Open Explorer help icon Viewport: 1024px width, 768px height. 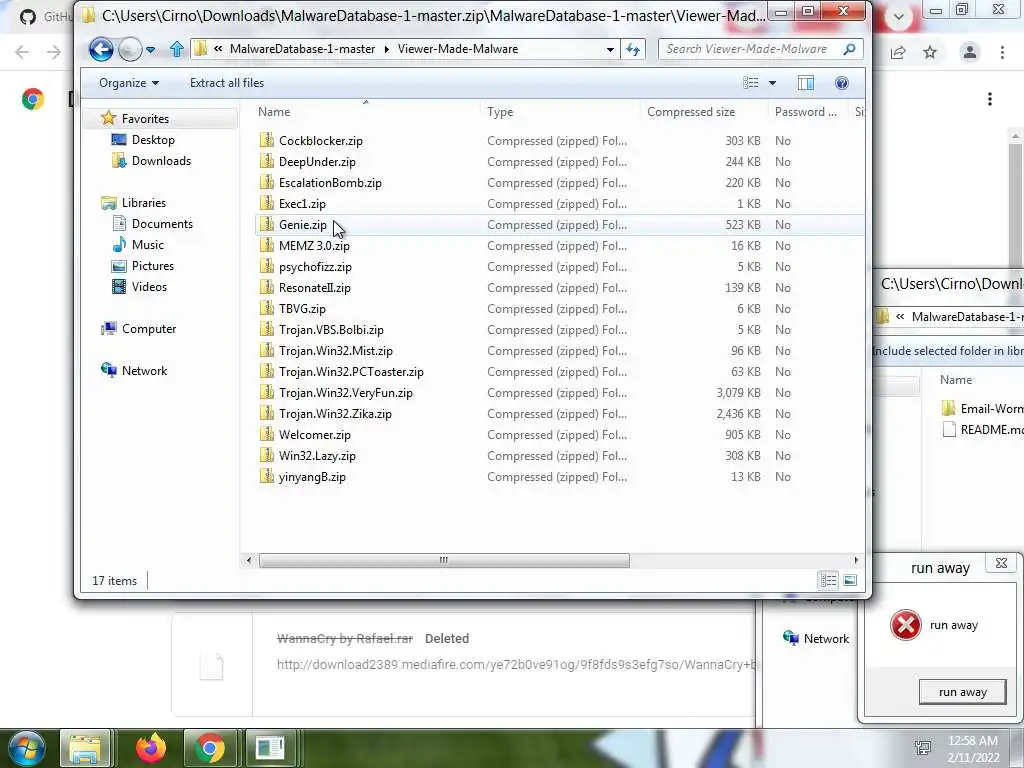tap(842, 83)
